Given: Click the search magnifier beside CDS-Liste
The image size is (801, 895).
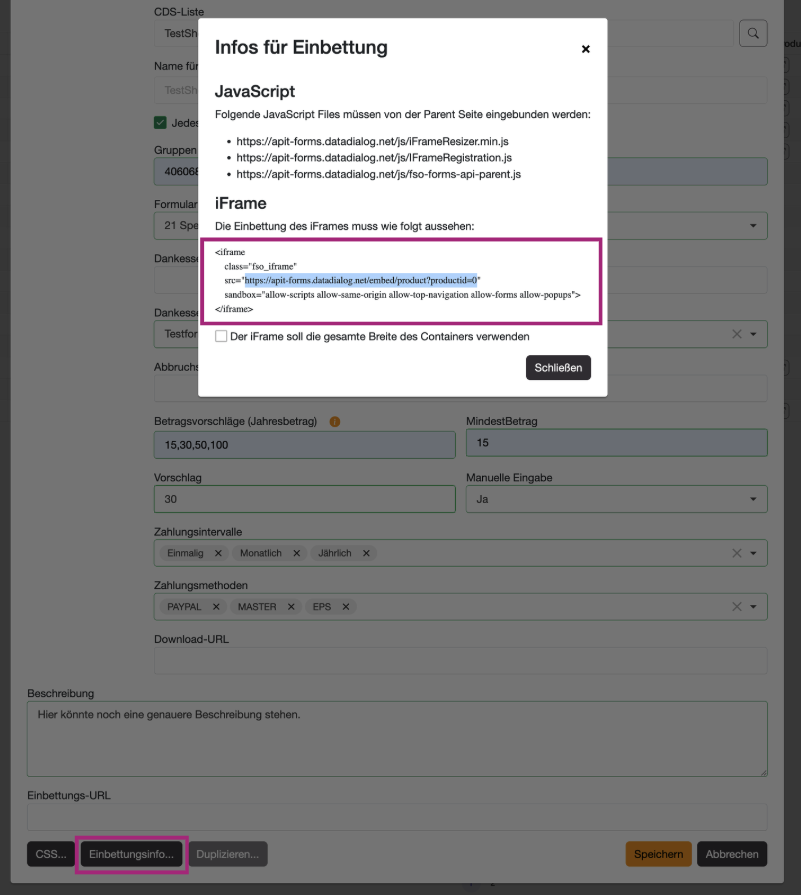Looking at the screenshot, I should (x=752, y=32).
